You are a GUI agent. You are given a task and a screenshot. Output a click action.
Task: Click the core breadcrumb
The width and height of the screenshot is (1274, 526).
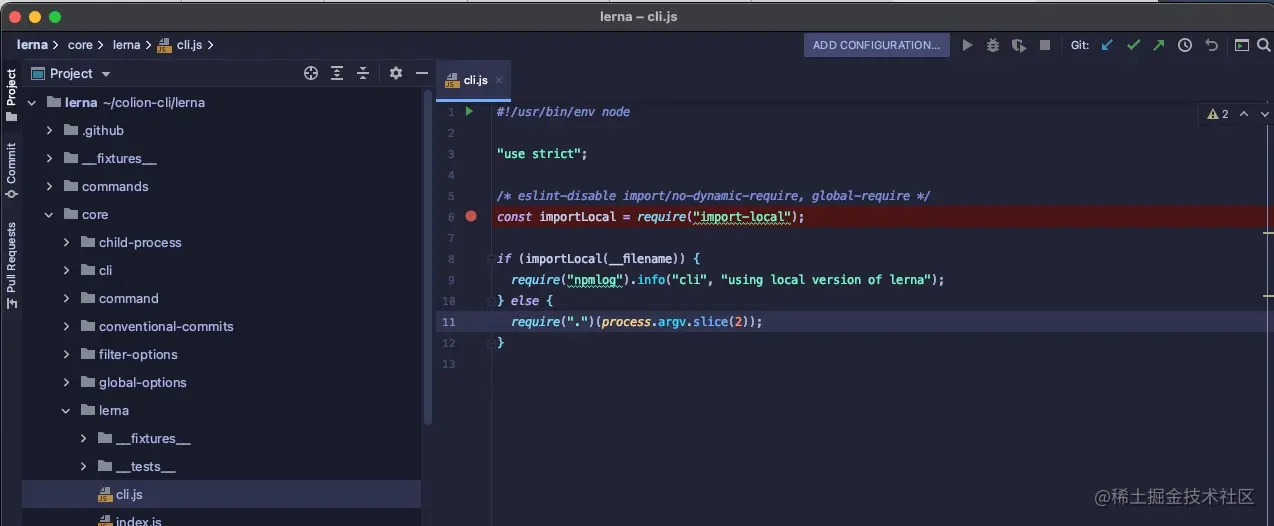click(80, 45)
